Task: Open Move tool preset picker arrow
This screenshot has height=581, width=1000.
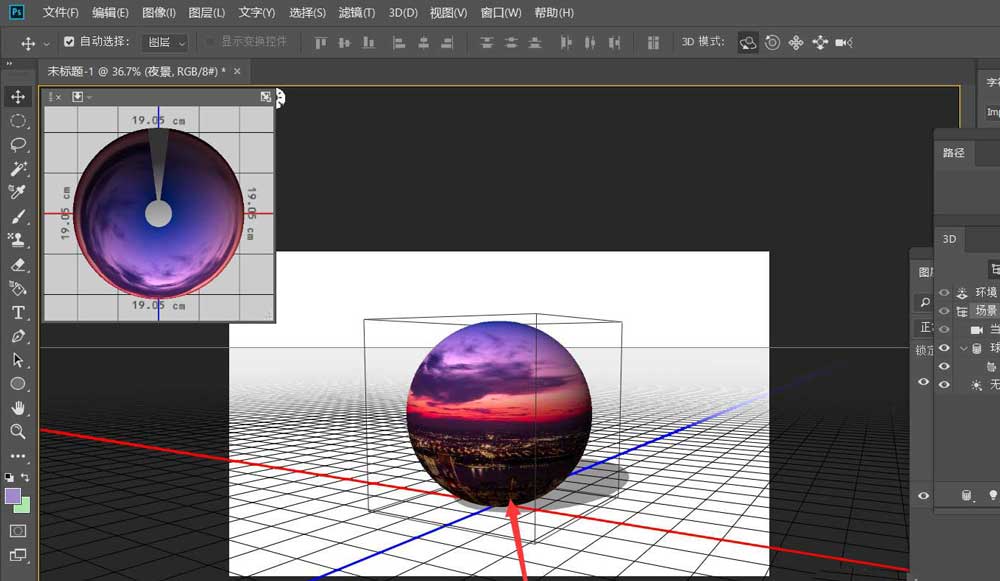Action: pyautogui.click(x=46, y=43)
